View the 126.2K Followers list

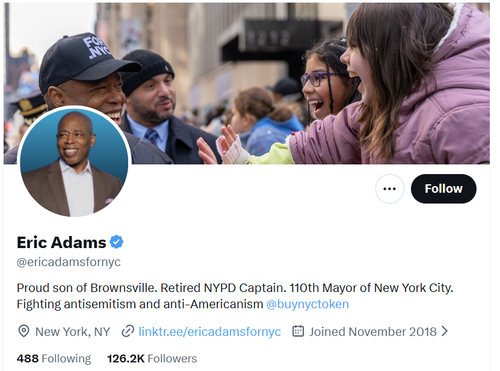pos(152,359)
